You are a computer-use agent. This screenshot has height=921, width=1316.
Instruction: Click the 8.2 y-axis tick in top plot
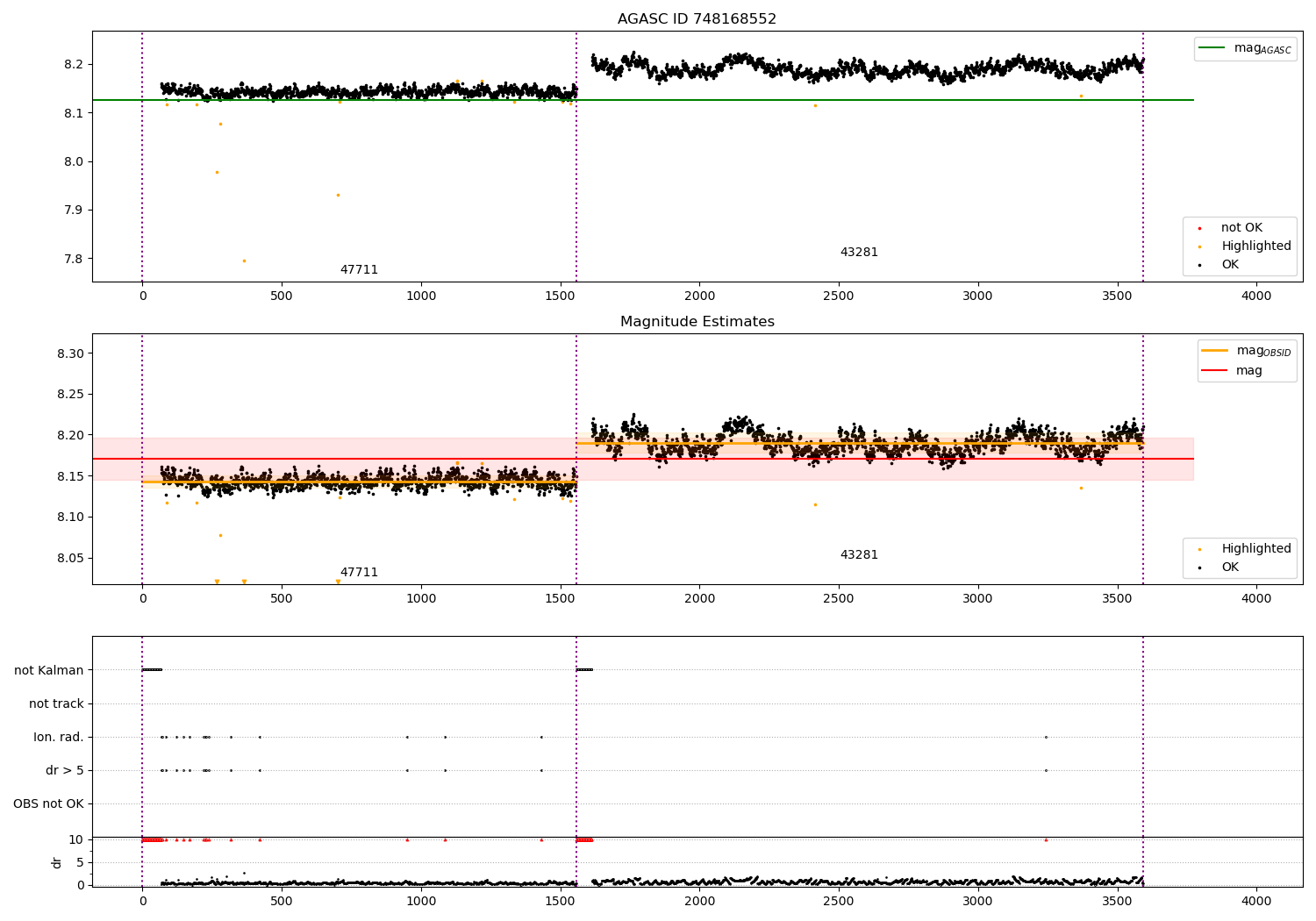pos(74,65)
